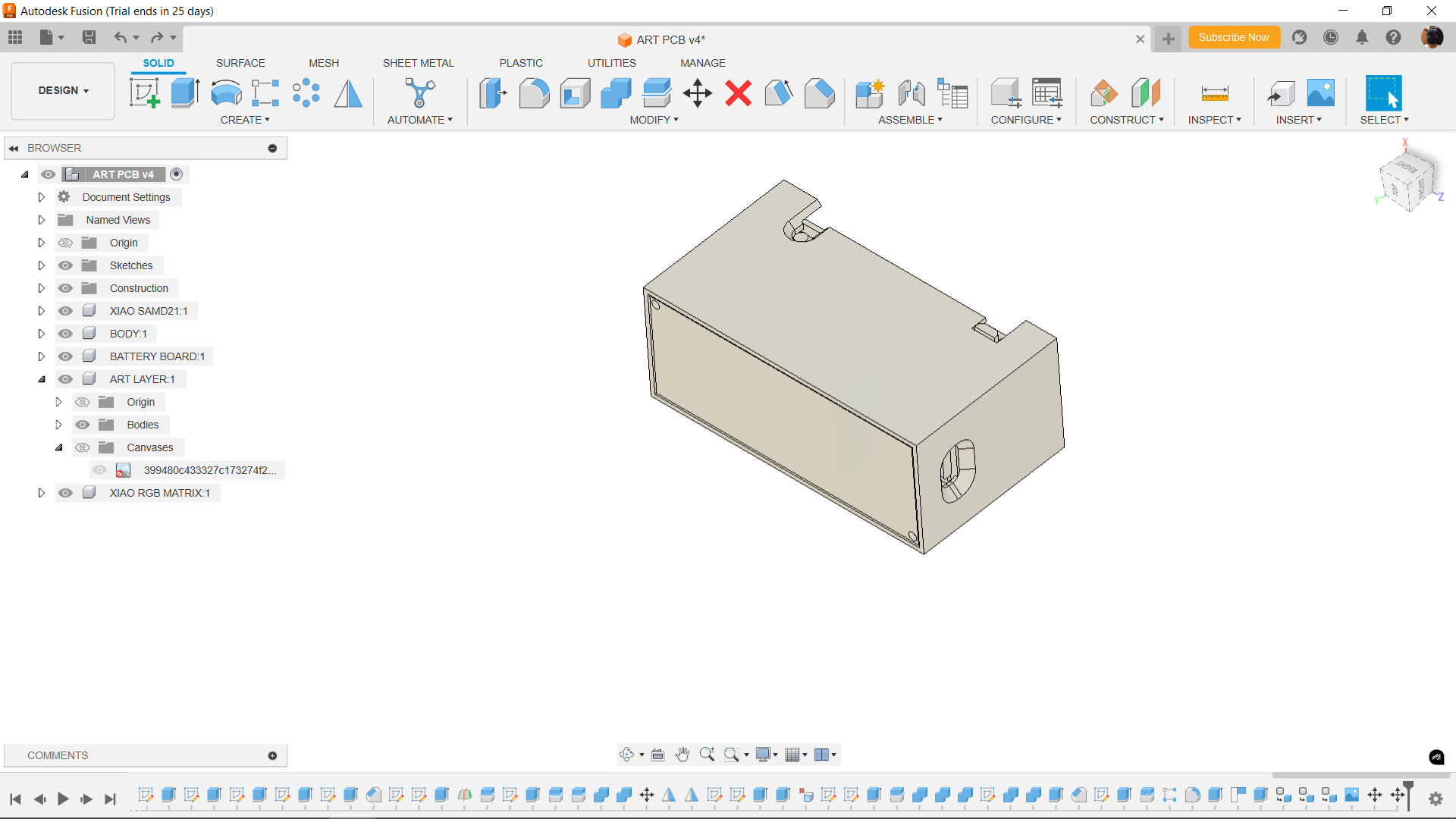Click the ViewCube
The image size is (1456, 819).
pyautogui.click(x=1408, y=181)
